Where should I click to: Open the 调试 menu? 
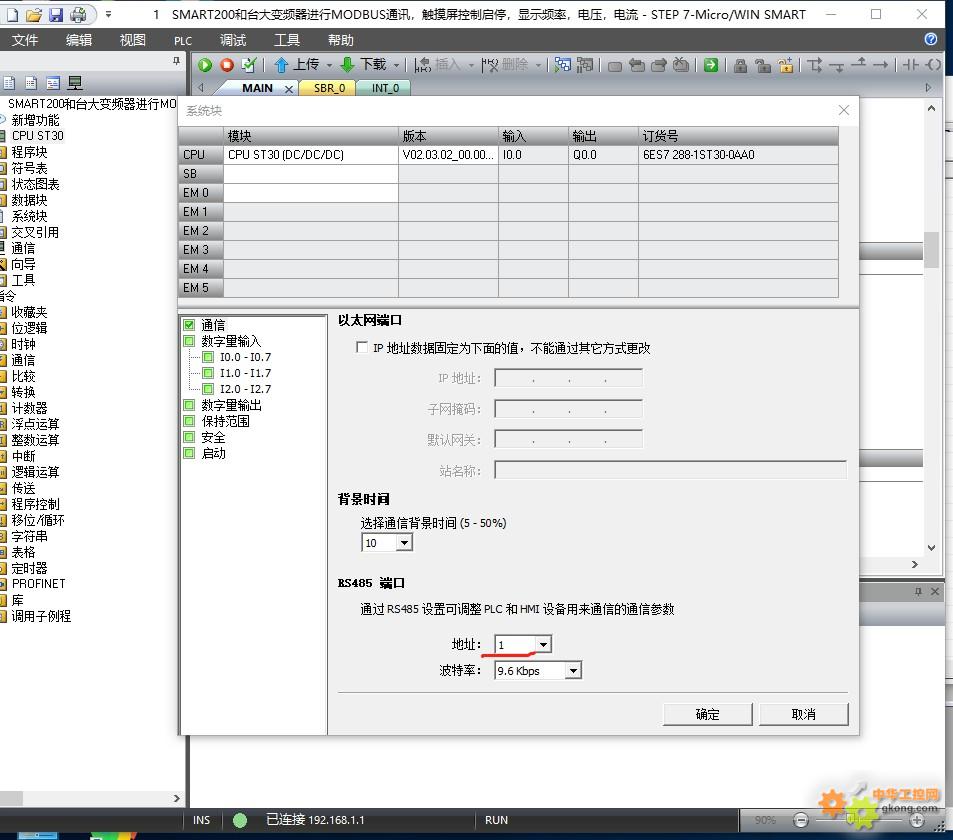(233, 40)
